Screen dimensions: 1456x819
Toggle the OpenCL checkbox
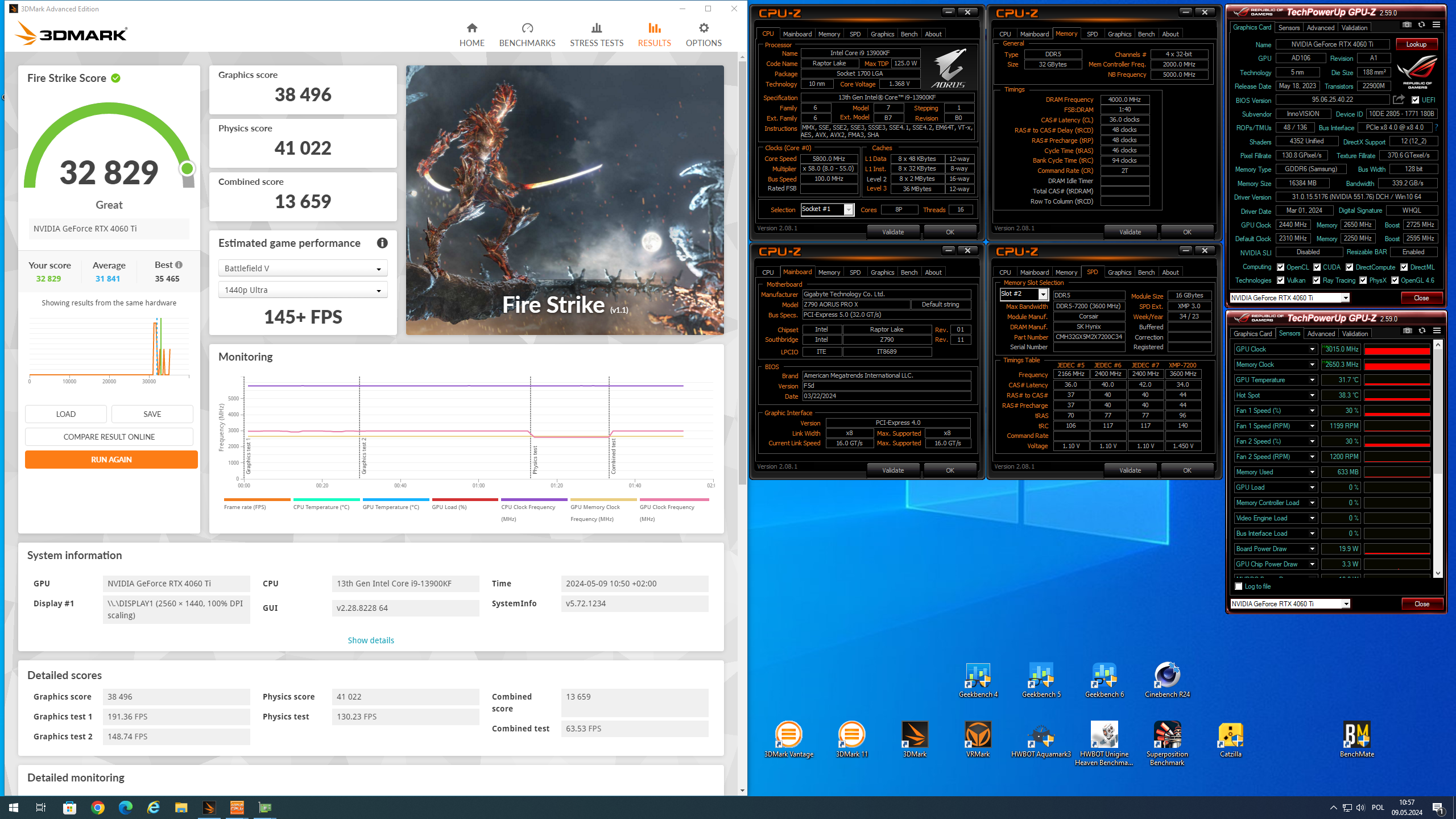(x=1281, y=267)
